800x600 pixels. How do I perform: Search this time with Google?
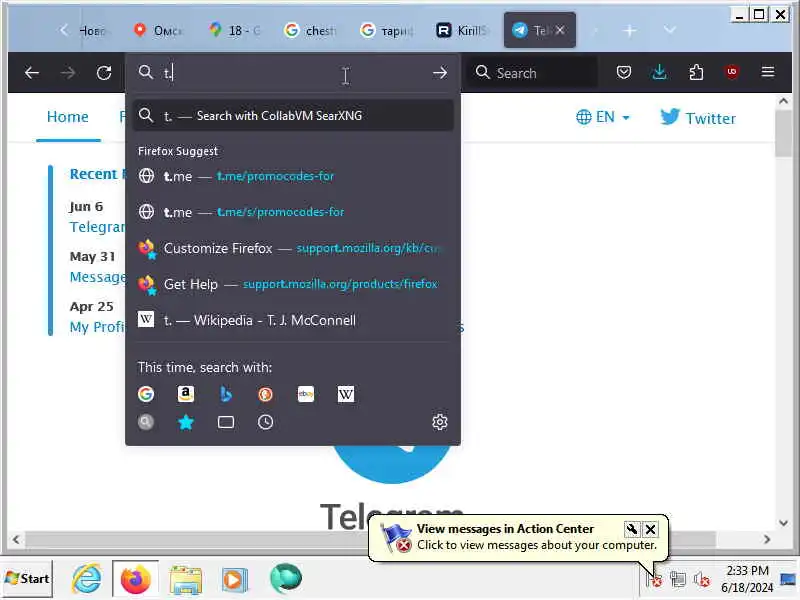tap(146, 394)
